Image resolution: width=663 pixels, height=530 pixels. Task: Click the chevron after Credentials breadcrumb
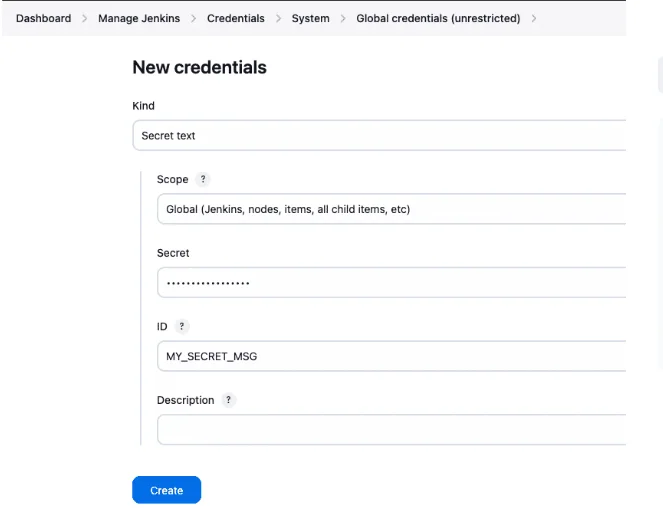tap(279, 19)
